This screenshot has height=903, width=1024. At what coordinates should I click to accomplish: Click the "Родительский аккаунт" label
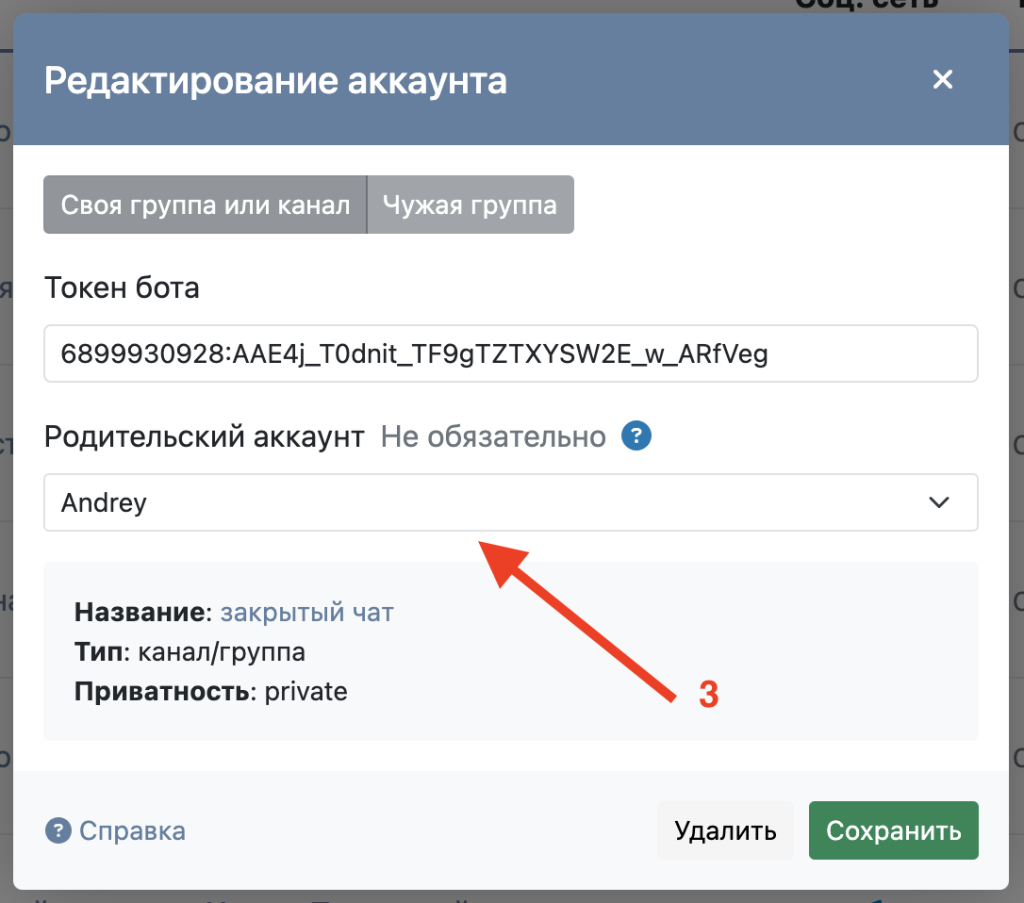click(204, 437)
